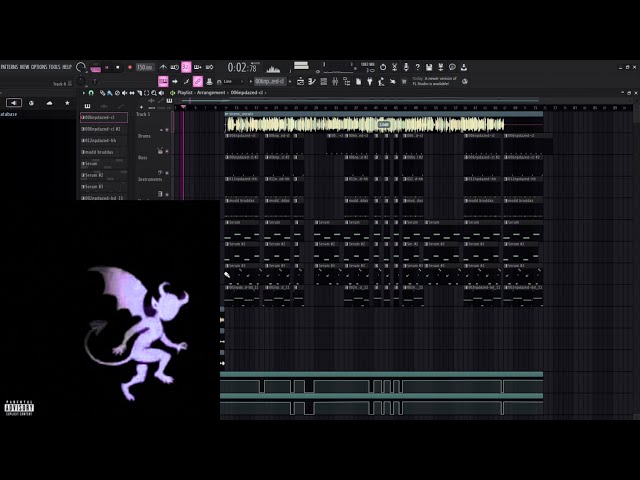Click the pink playhead marker on timeline
Image resolution: width=640 pixels, height=480 pixels.
pos(183,107)
